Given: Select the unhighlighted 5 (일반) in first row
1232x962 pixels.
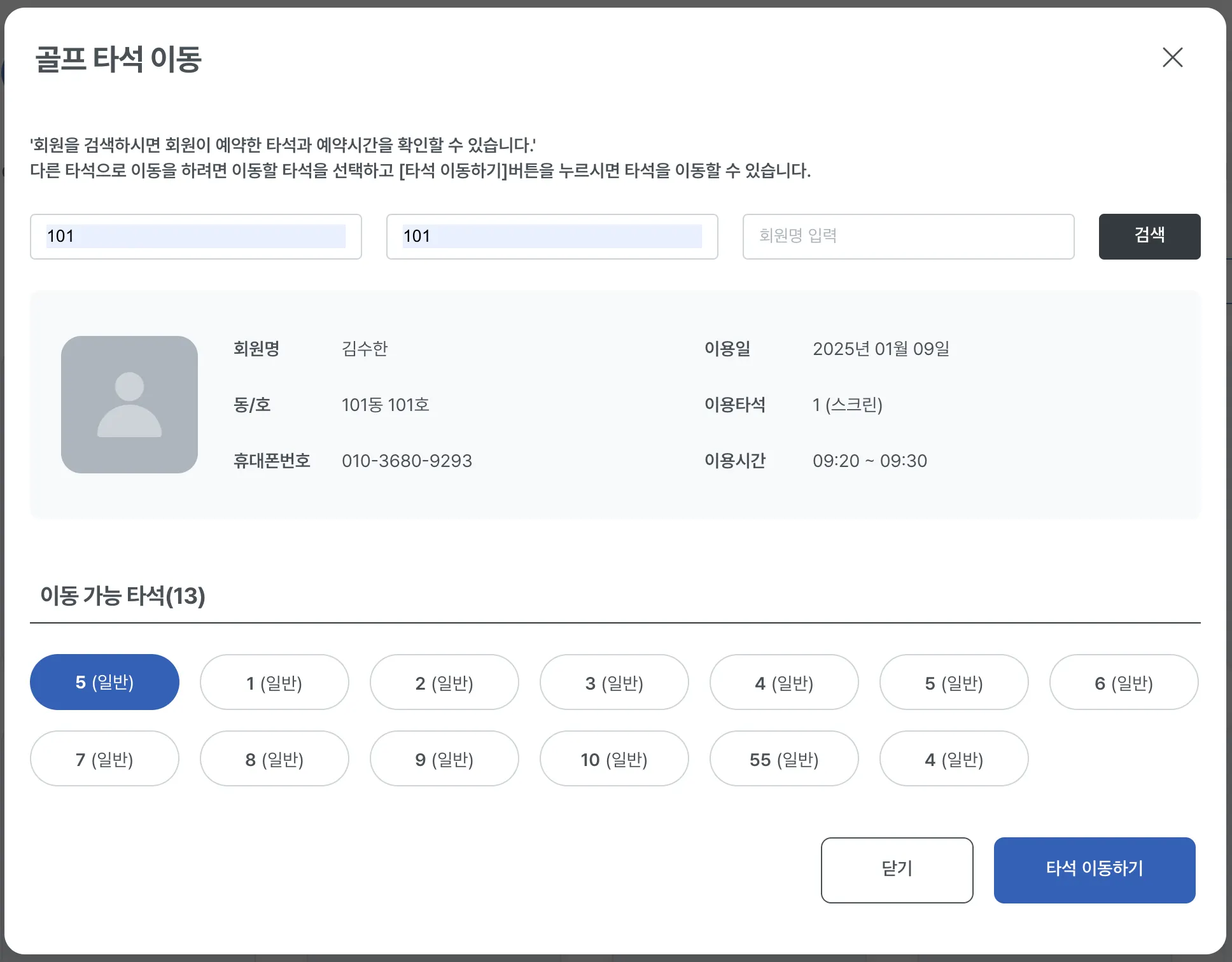Looking at the screenshot, I should pyautogui.click(x=954, y=682).
